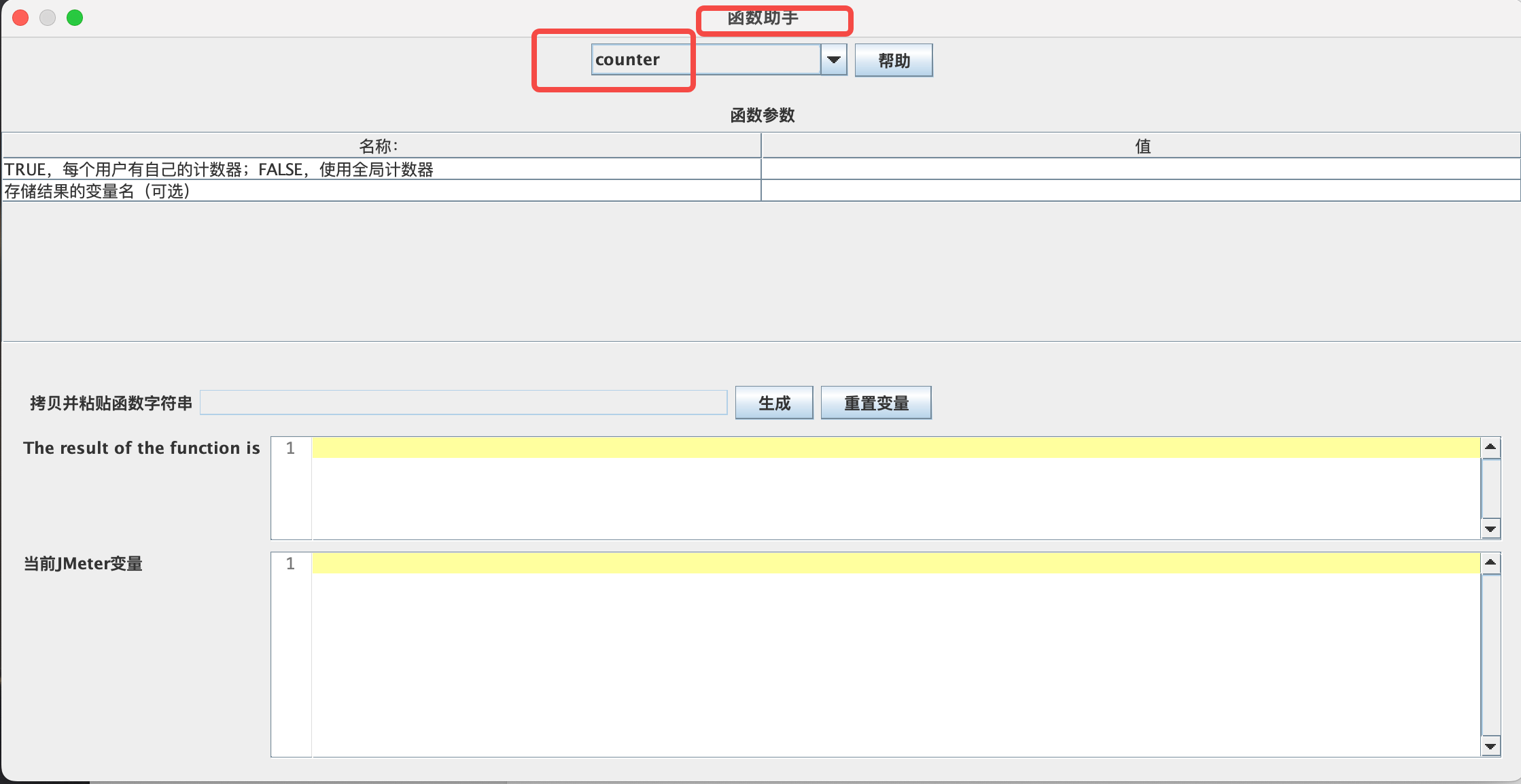
Task: Click the result area scroll up arrow
Action: [x=1490, y=447]
